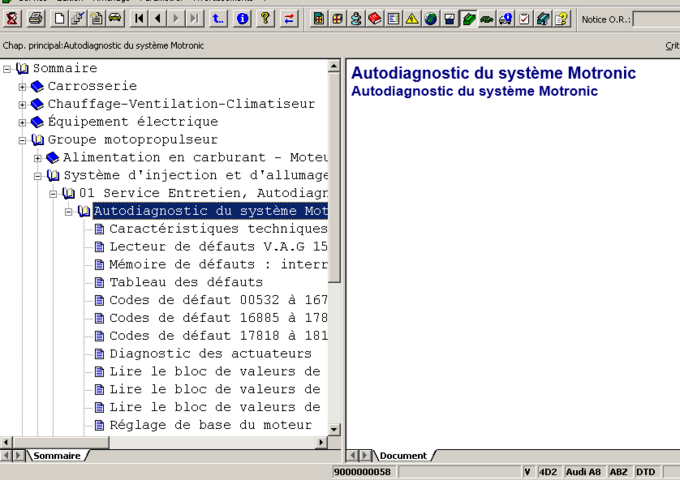680x480 pixels.
Task: Click the checklist clipboard icon
Action: click(x=524, y=19)
